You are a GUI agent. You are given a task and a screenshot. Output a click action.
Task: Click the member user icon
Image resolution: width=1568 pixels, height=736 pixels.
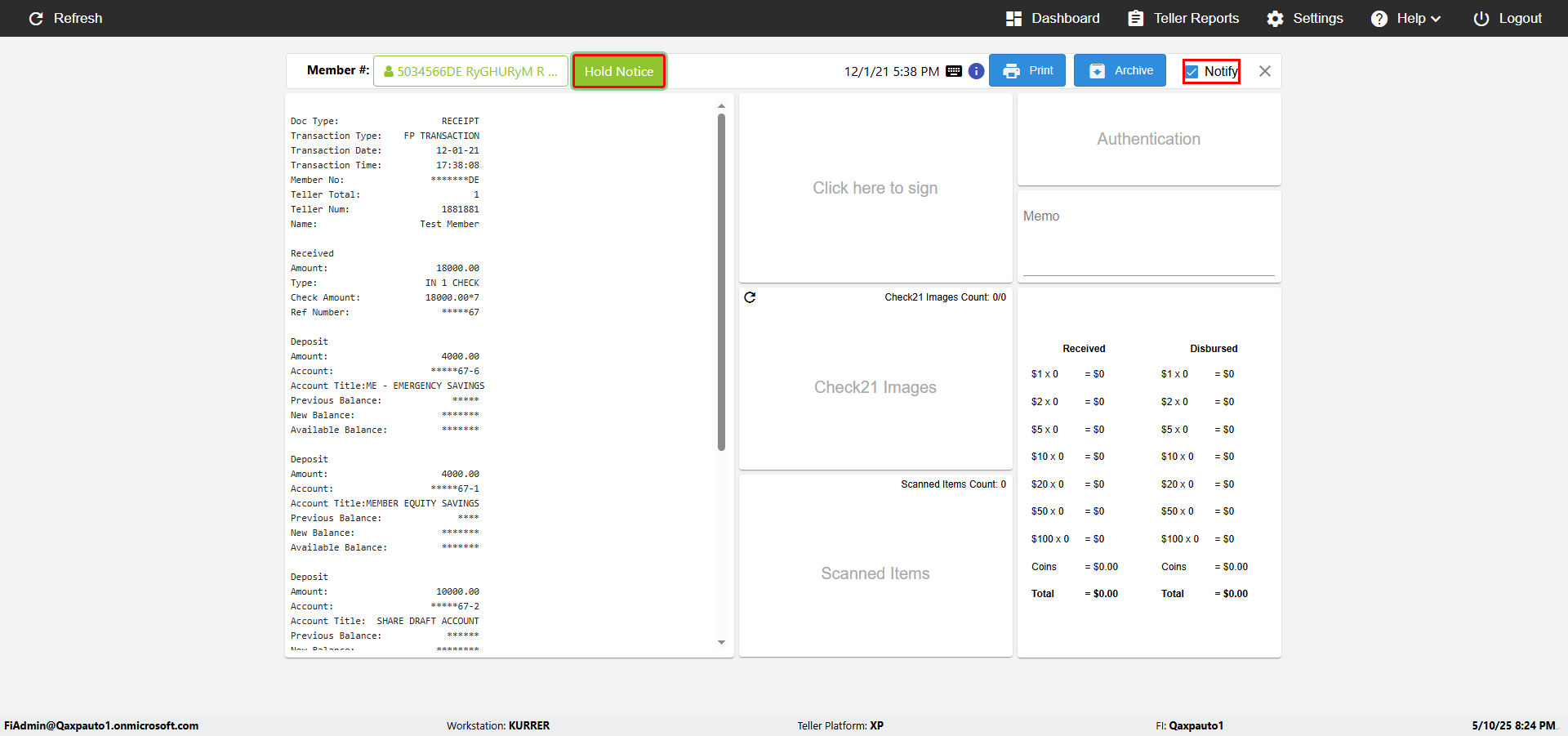pyautogui.click(x=389, y=72)
